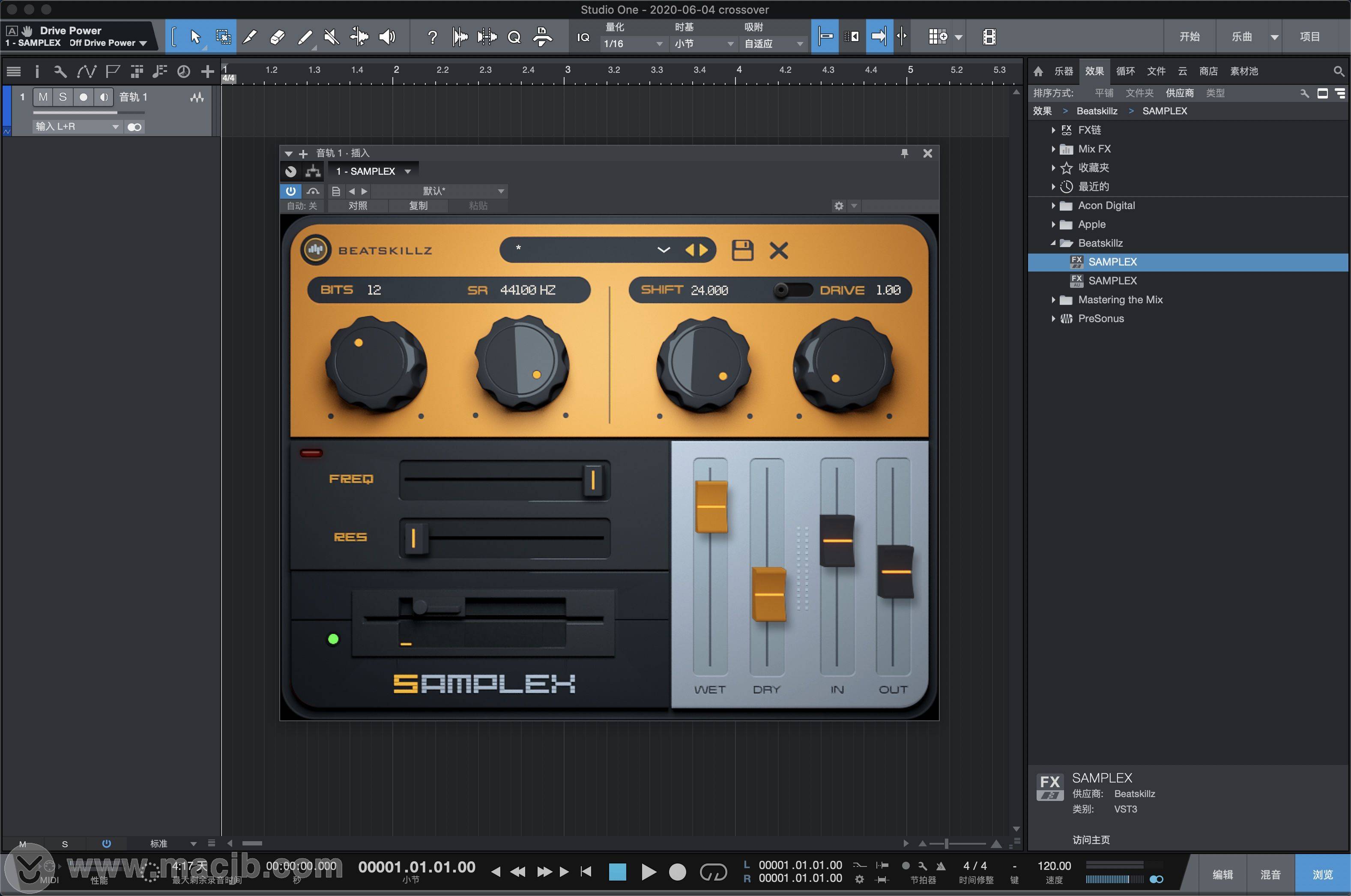Click add track plus icon

click(207, 72)
